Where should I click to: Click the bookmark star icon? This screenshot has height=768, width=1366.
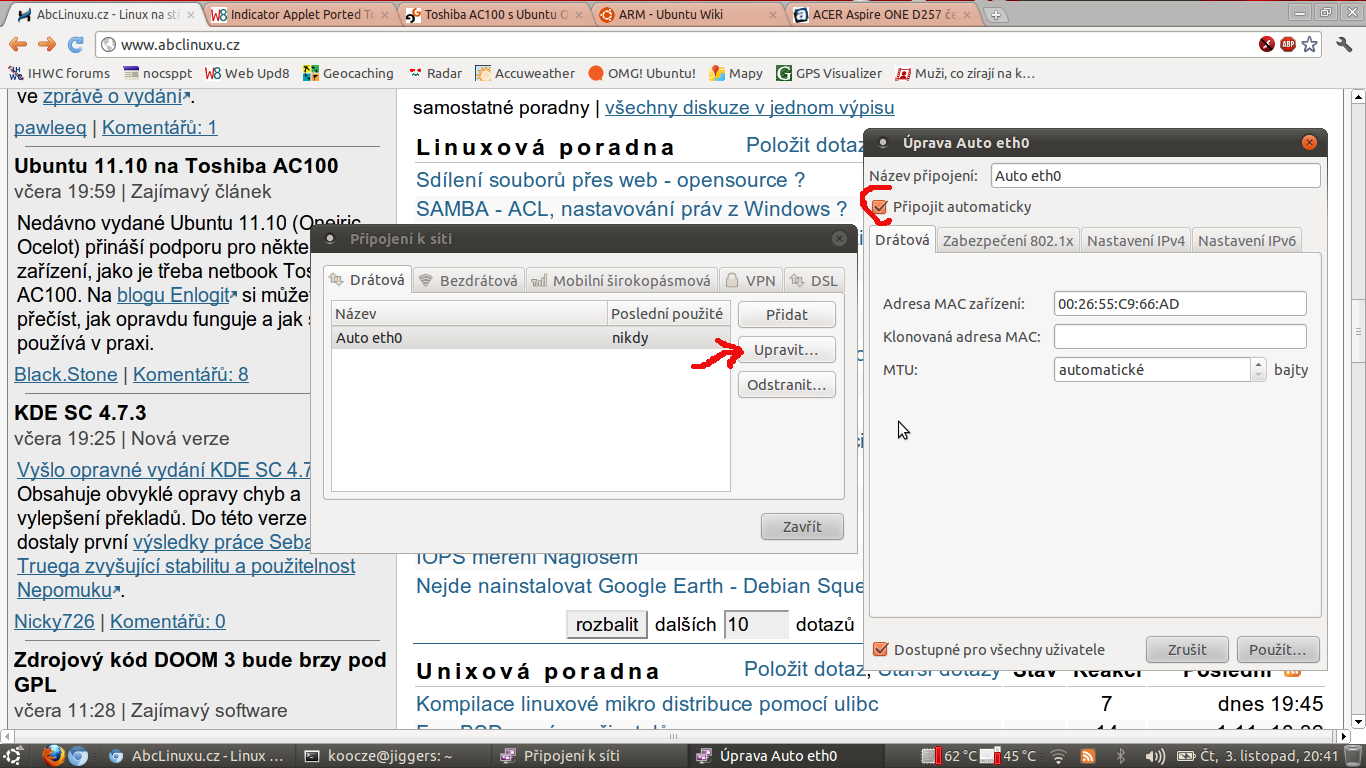pyautogui.click(x=1309, y=44)
